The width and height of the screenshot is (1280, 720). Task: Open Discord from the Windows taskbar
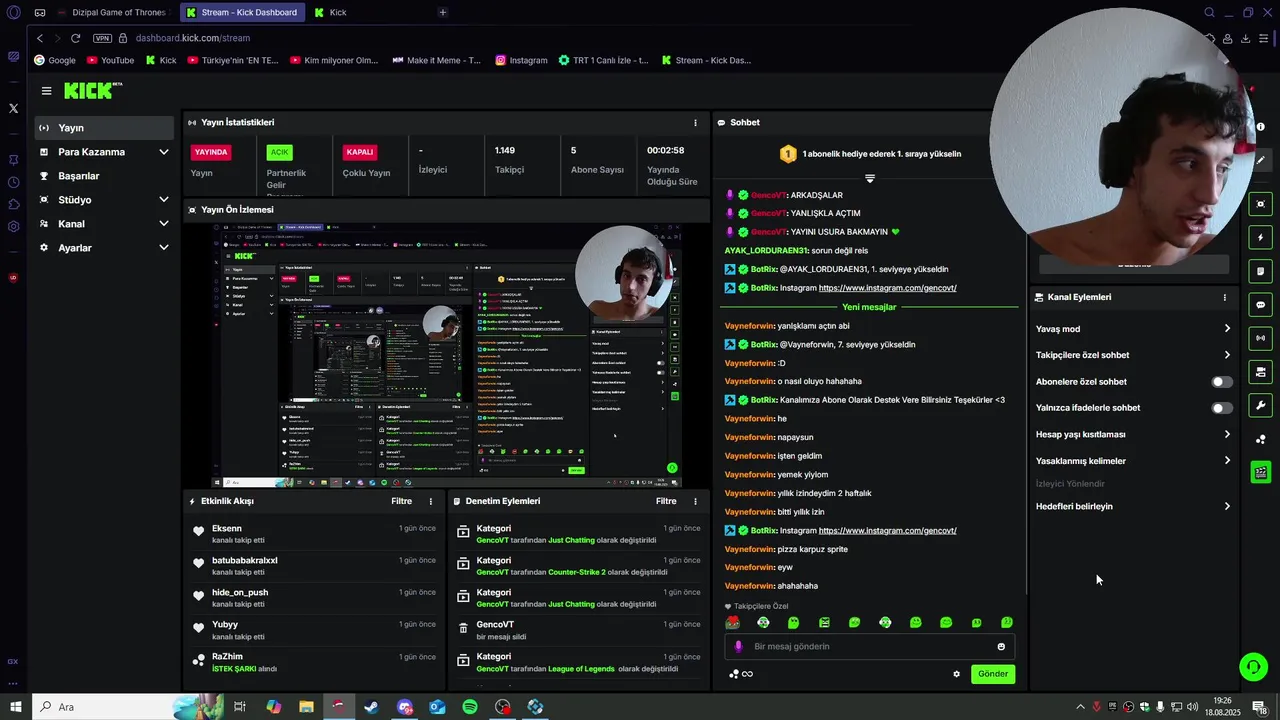coord(404,707)
